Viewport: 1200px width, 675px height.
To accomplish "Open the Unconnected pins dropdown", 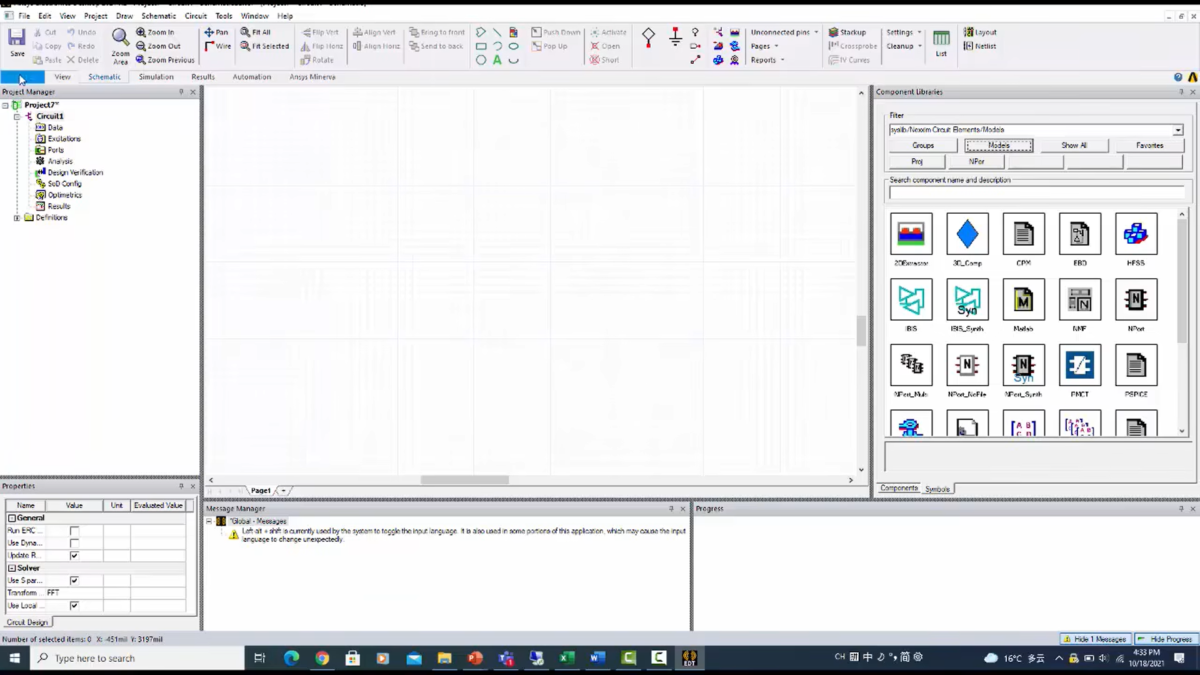I will tap(785, 32).
